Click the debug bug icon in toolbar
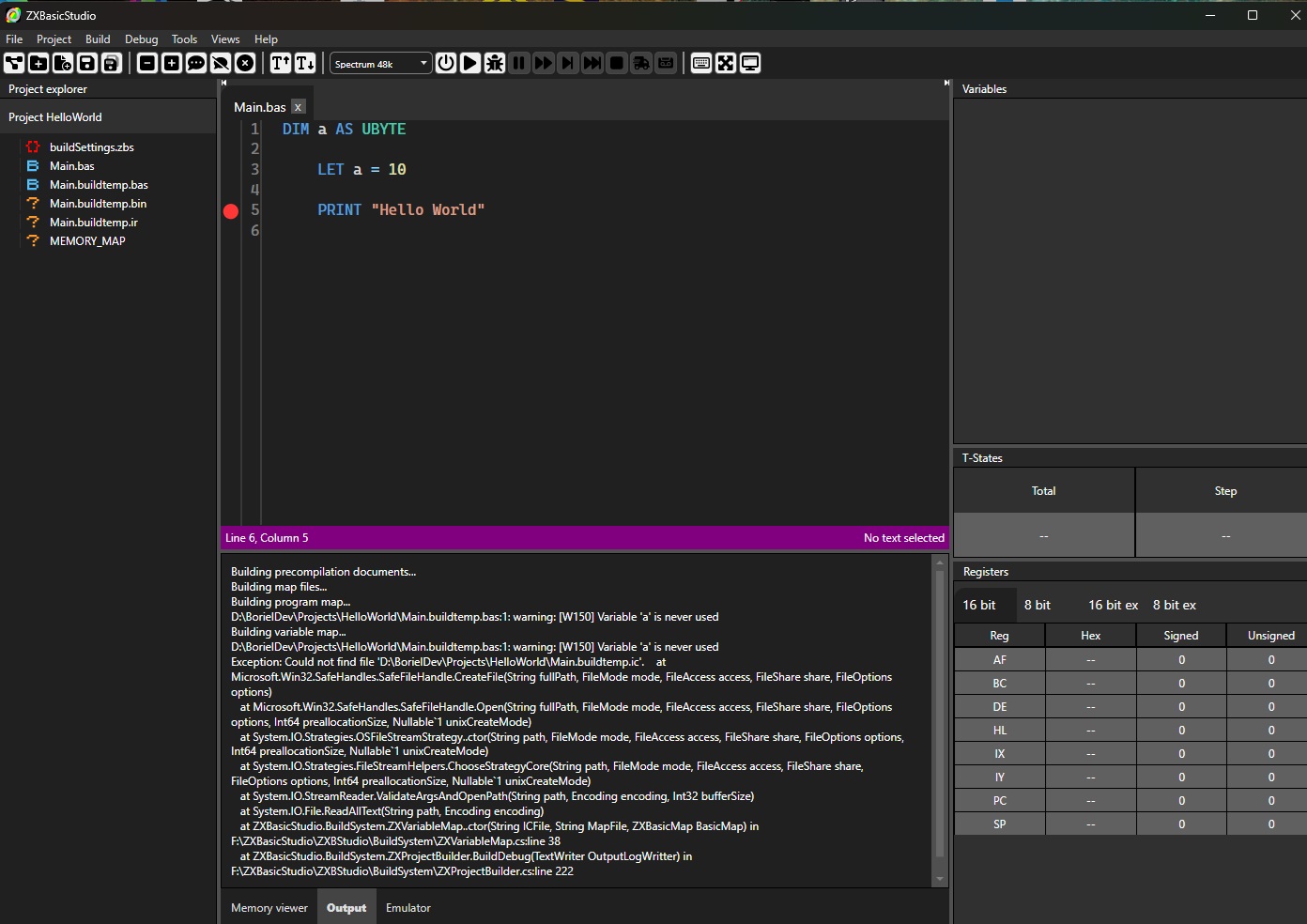The image size is (1307, 924). (x=495, y=63)
